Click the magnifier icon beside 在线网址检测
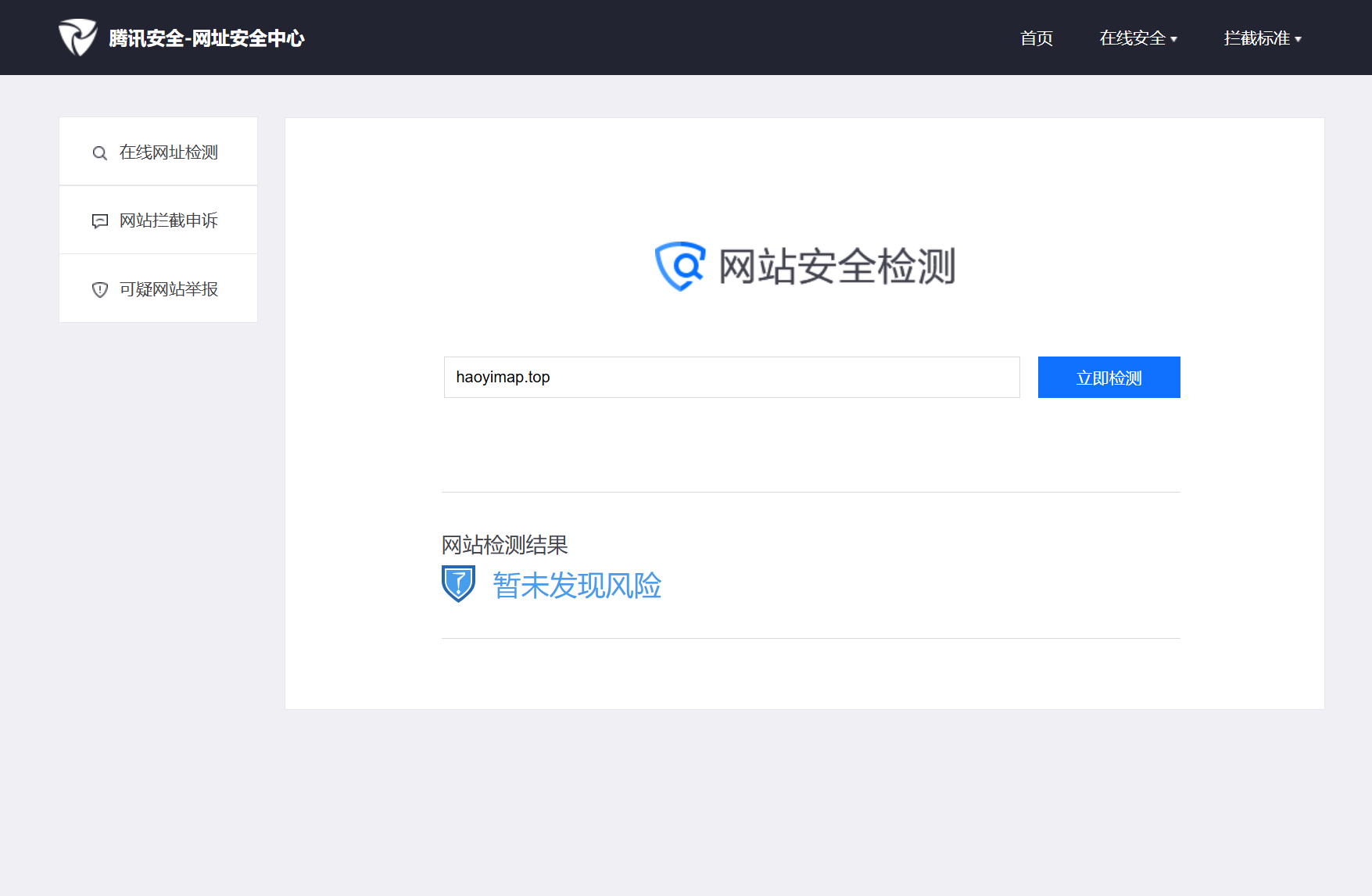The width and height of the screenshot is (1372, 896). (x=100, y=153)
